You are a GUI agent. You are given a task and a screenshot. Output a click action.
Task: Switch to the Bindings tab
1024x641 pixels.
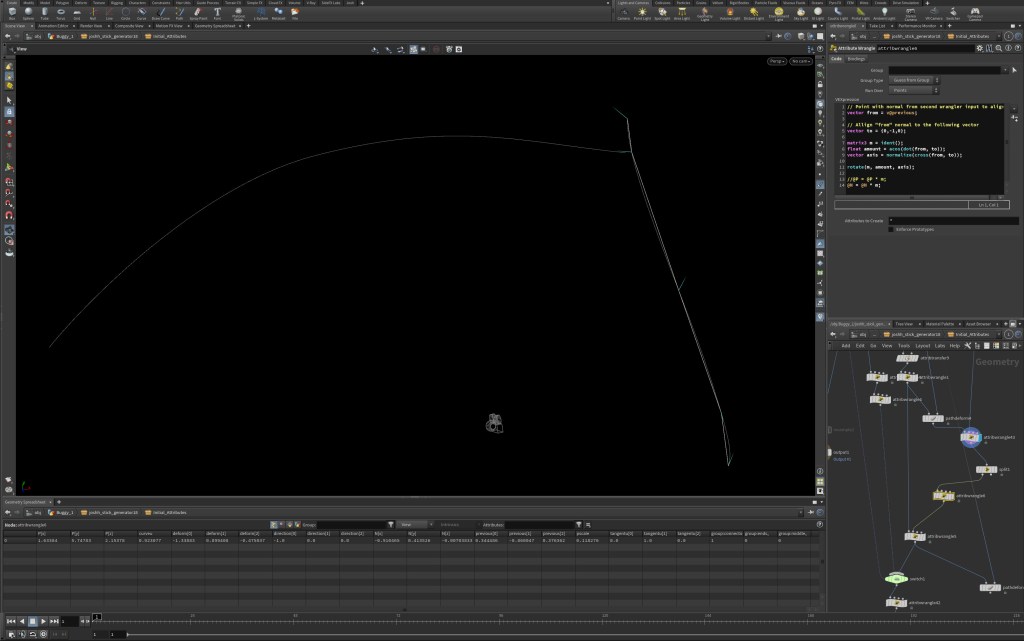tap(857, 59)
